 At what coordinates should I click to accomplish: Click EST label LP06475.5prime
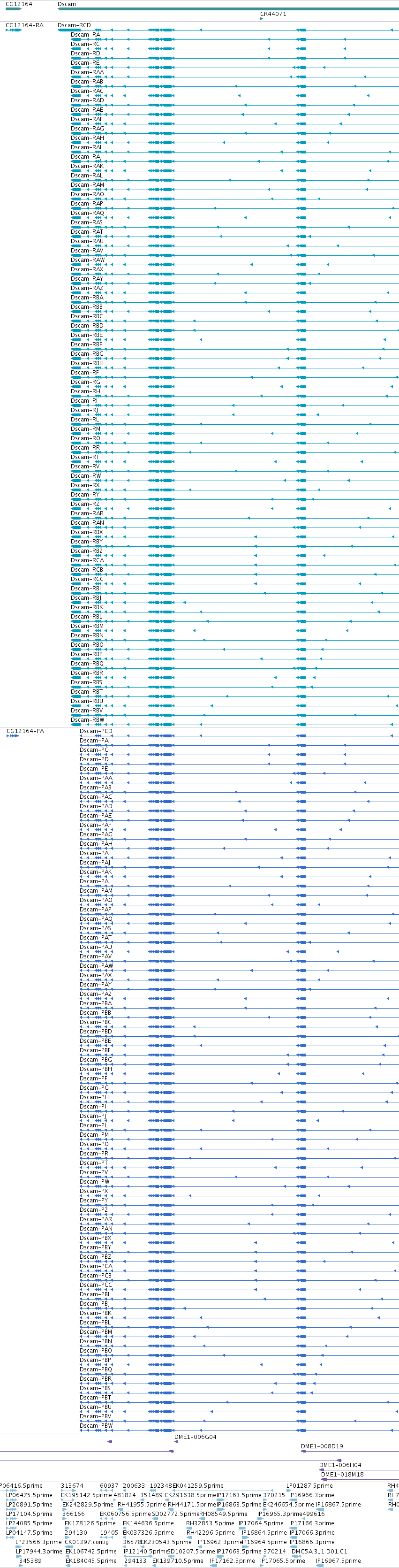coord(29,1495)
